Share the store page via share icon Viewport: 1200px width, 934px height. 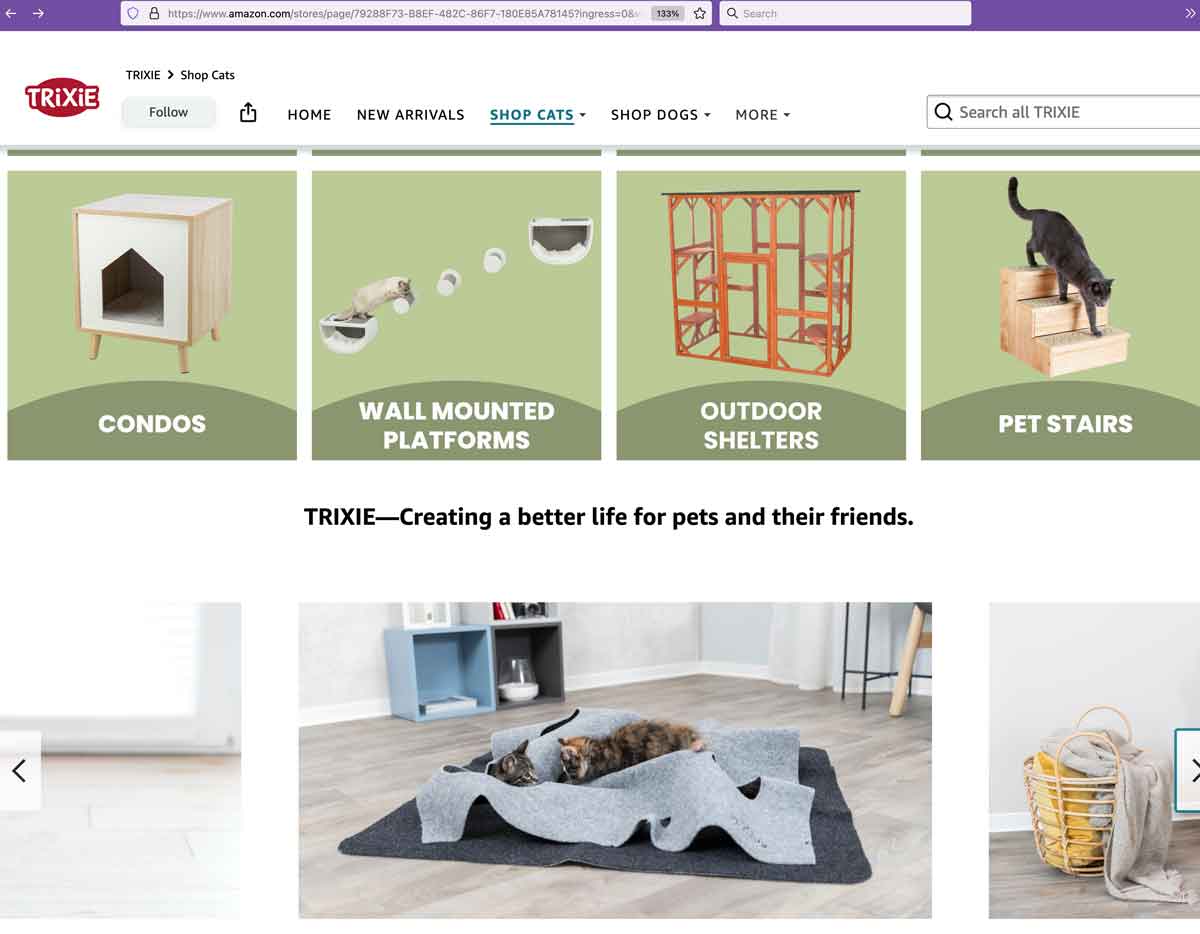click(248, 113)
